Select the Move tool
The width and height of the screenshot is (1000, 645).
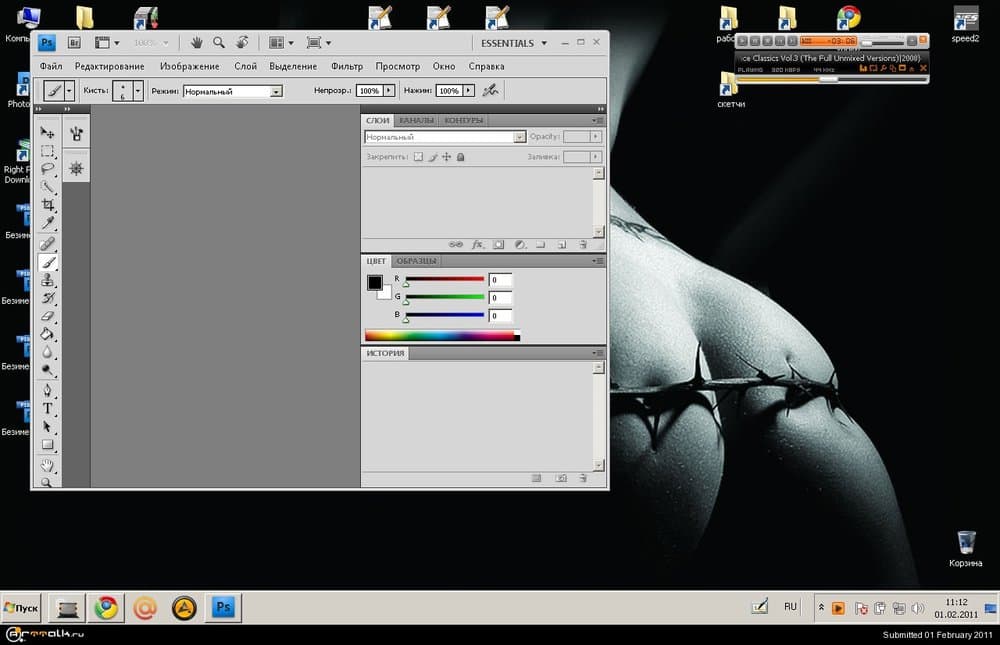[47, 133]
